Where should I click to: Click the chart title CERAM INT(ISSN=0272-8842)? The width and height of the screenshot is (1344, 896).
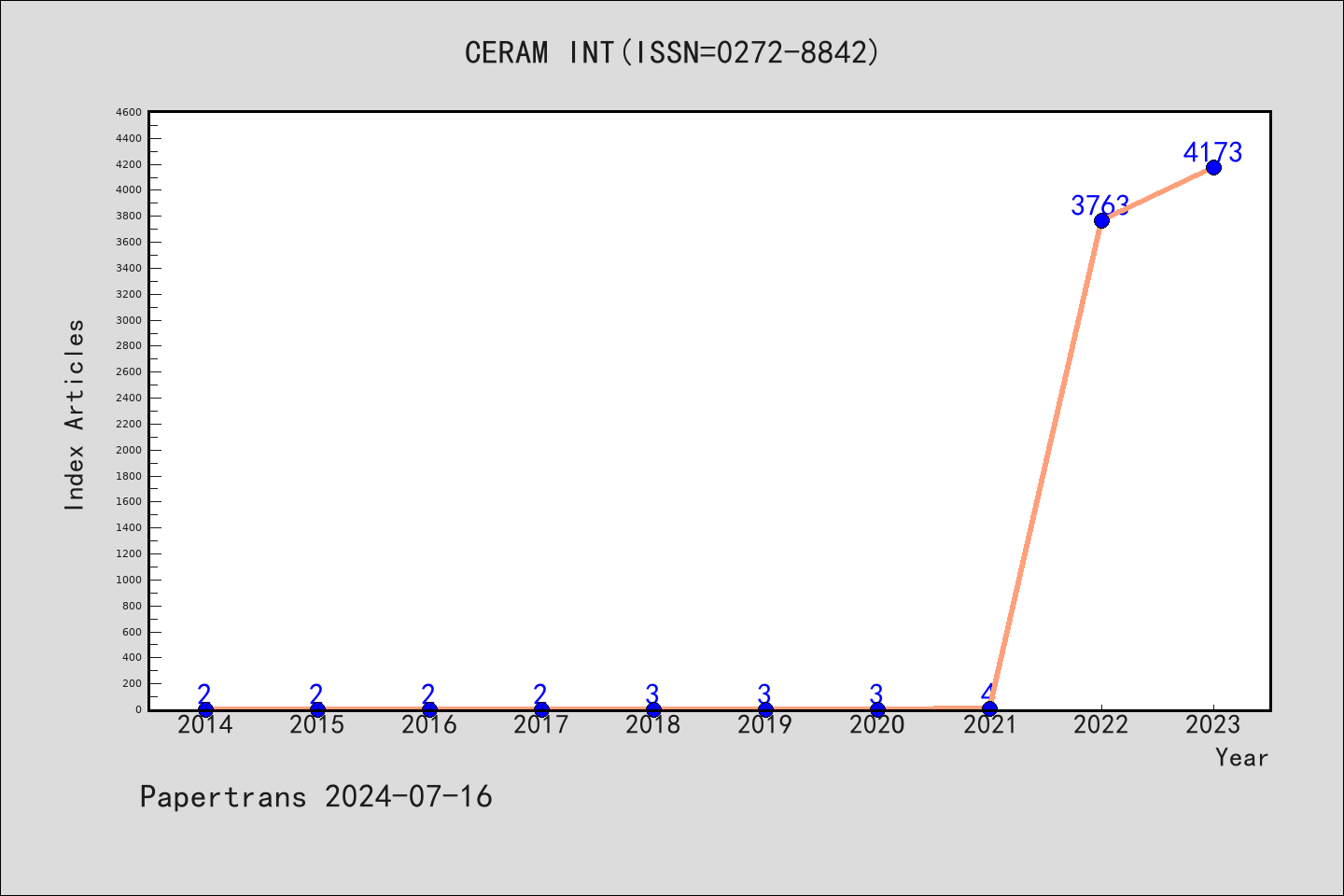[672, 52]
